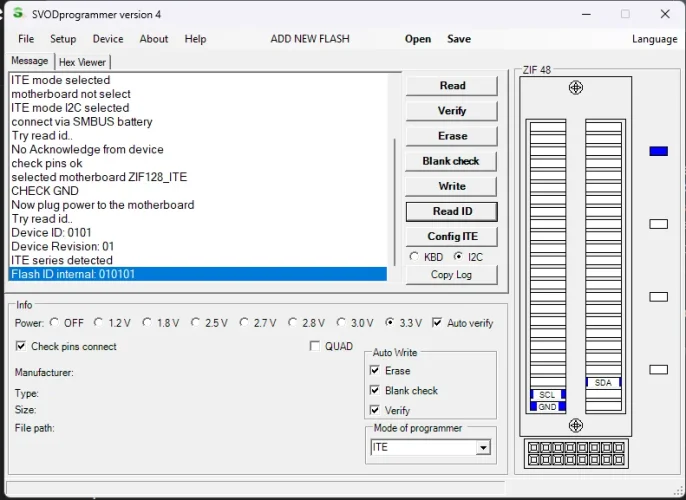Click the Copy Log button

(452, 275)
